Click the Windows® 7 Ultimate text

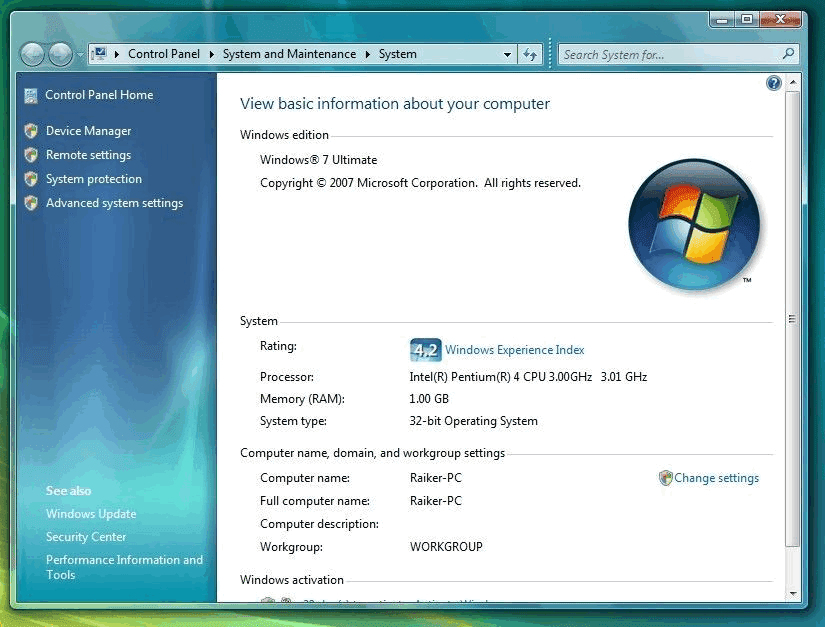tap(318, 160)
